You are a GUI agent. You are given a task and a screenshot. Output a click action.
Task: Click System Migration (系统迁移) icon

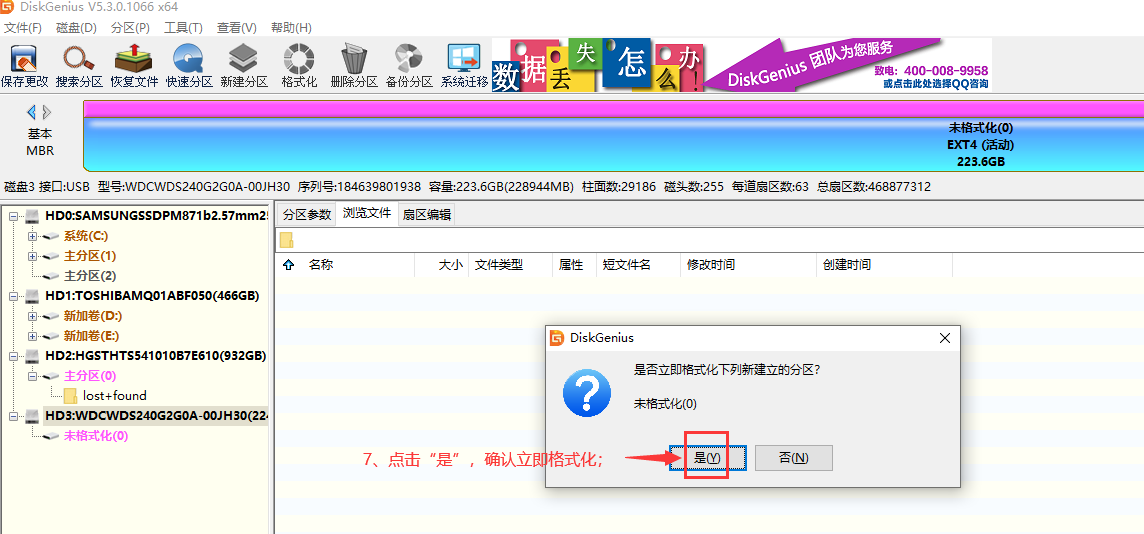464,66
